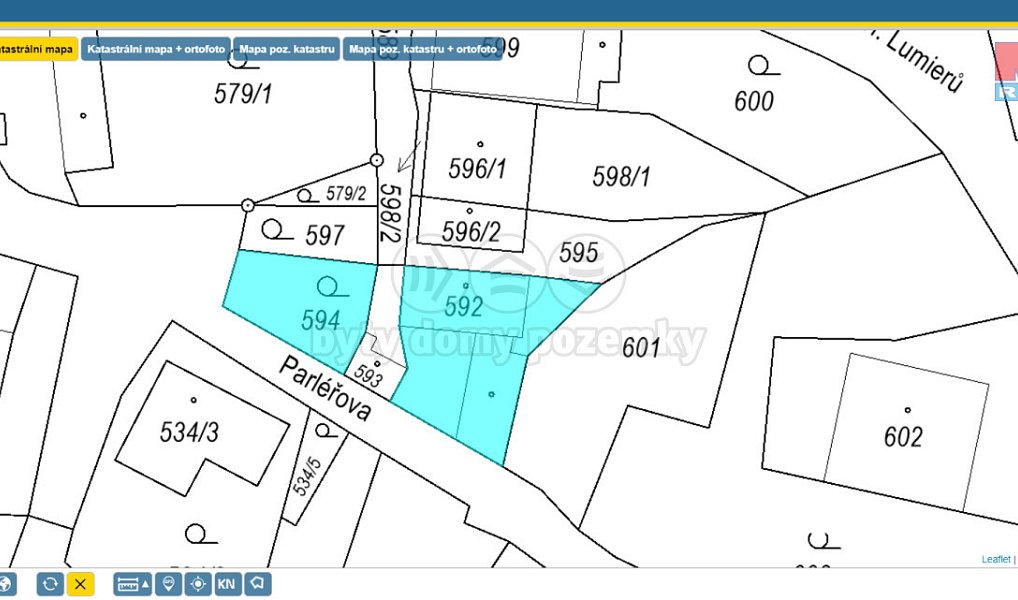Click the GPS location pin icon

click(168, 584)
